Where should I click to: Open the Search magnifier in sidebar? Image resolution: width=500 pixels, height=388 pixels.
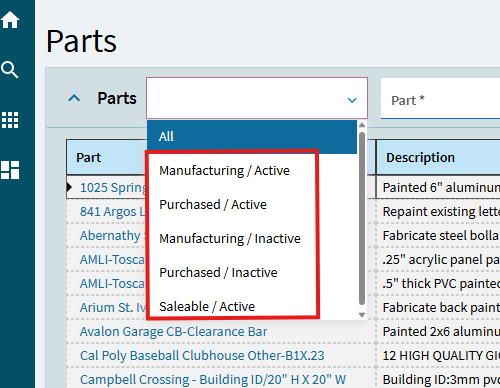pyautogui.click(x=10, y=69)
